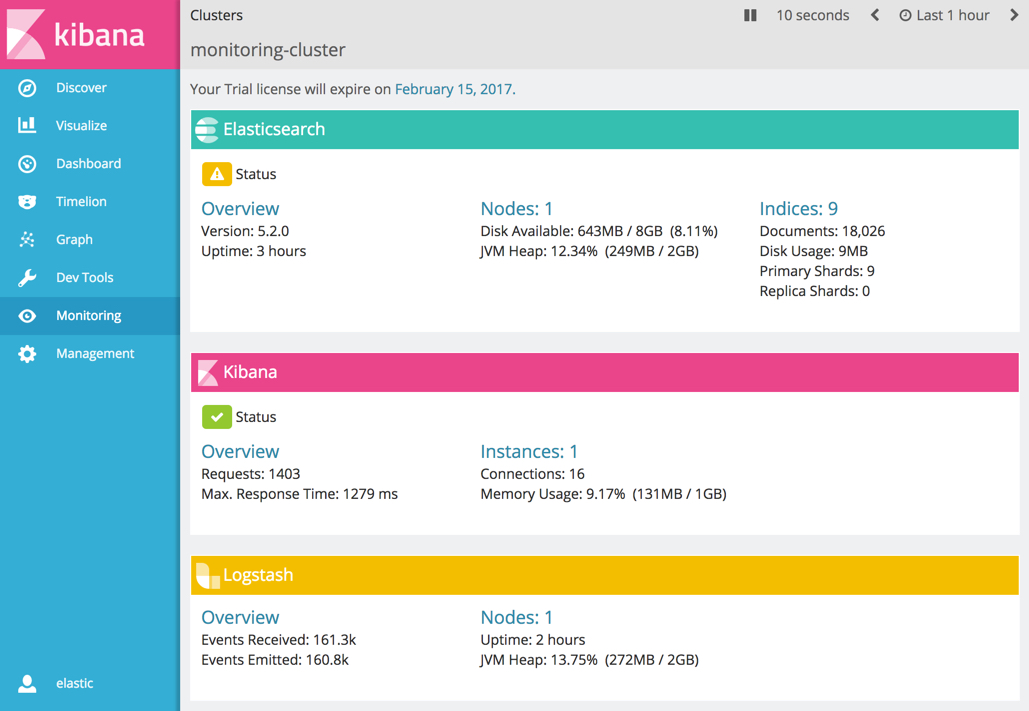View the Indices: 9 details
The image size is (1029, 711).
tap(798, 208)
